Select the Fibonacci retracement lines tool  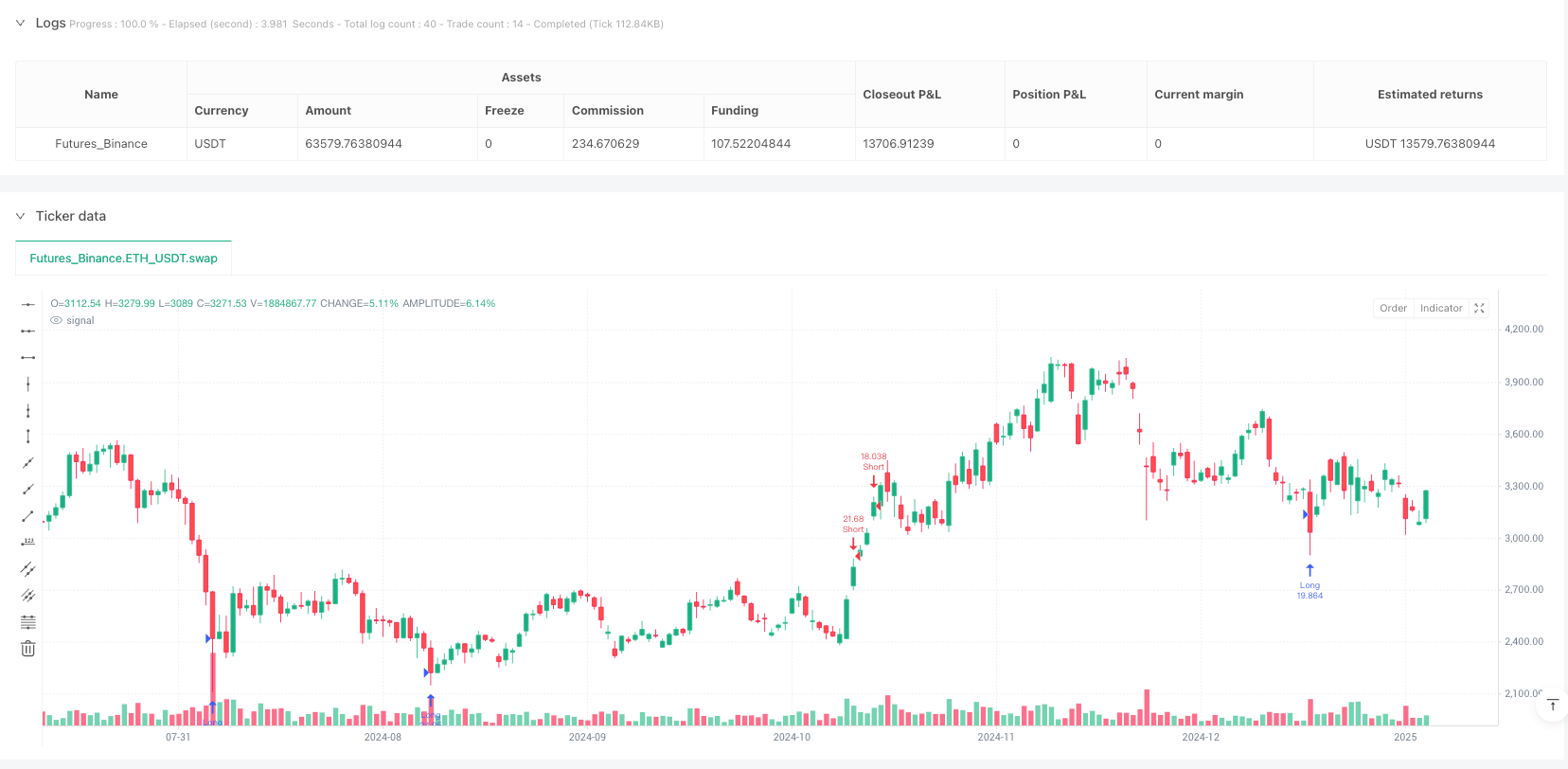(28, 621)
